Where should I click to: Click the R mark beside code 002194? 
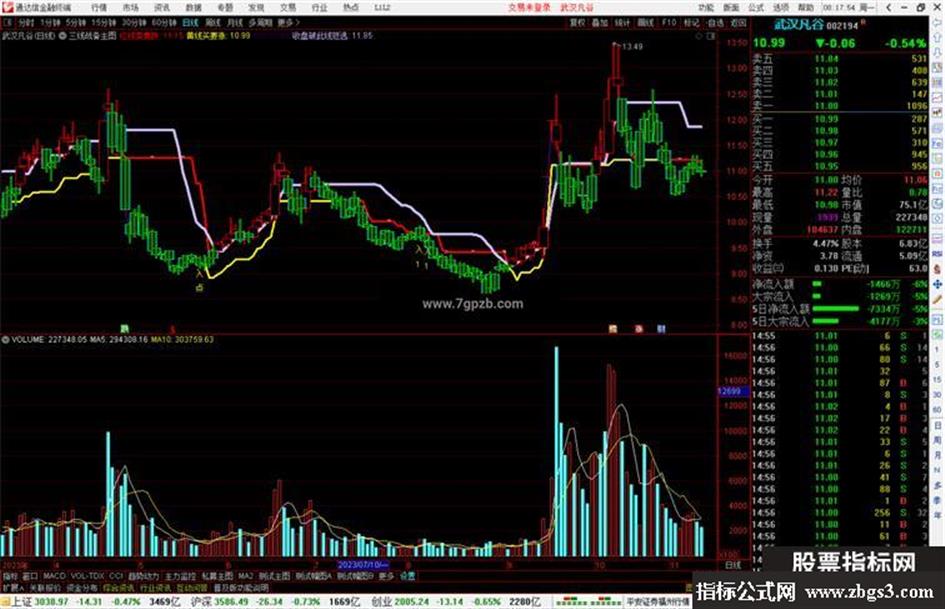[x=863, y=22]
